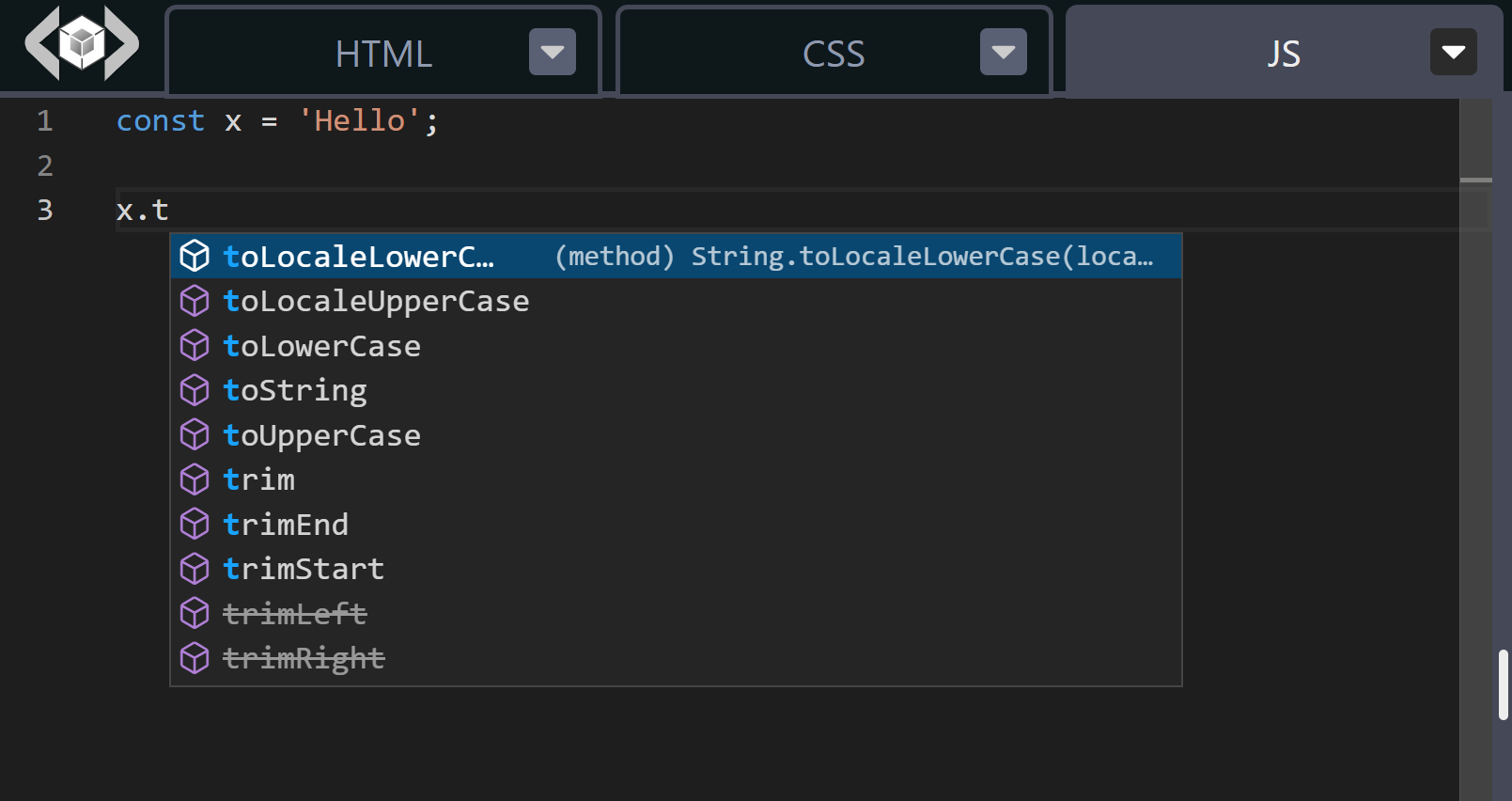The width and height of the screenshot is (1512, 801).
Task: Click the cube icon next to trimEnd
Action: click(x=195, y=525)
